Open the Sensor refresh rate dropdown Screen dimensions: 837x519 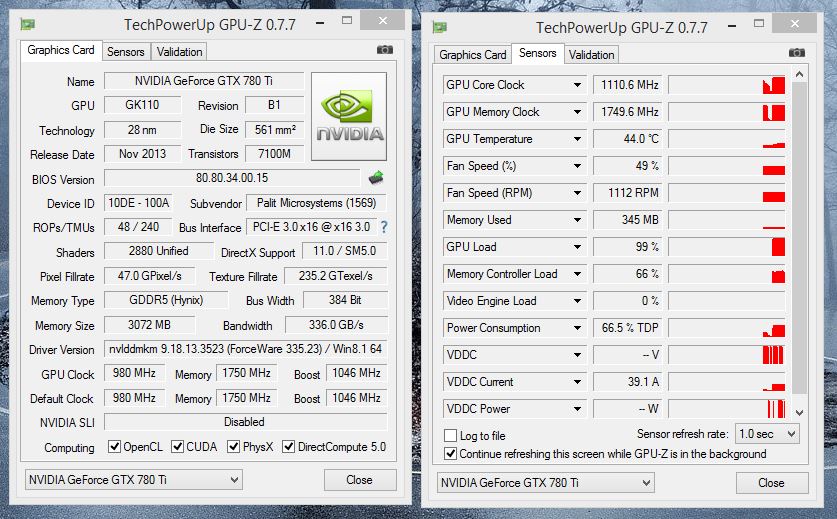767,434
